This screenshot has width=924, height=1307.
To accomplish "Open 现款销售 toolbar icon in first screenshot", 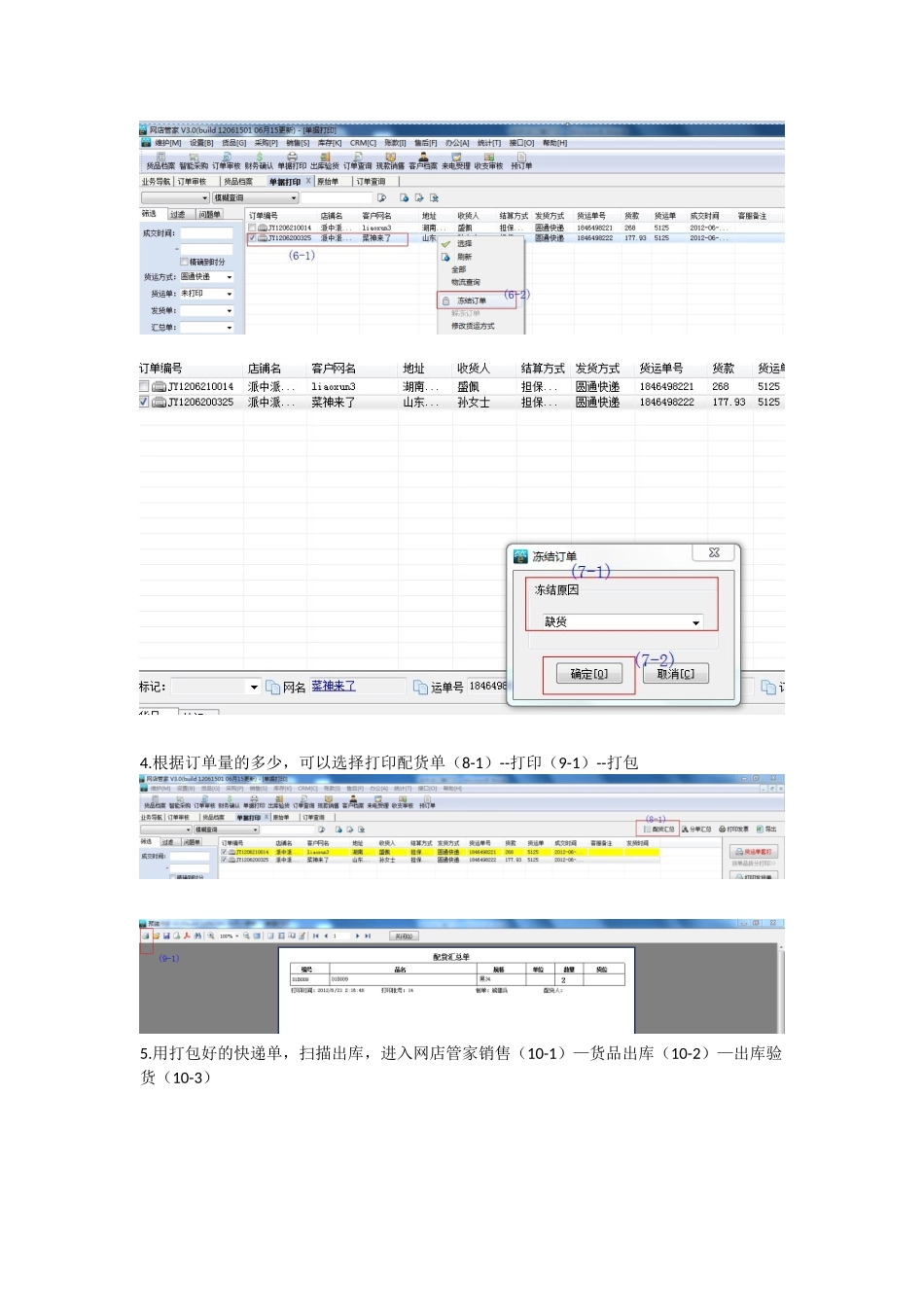I will pyautogui.click(x=391, y=157).
